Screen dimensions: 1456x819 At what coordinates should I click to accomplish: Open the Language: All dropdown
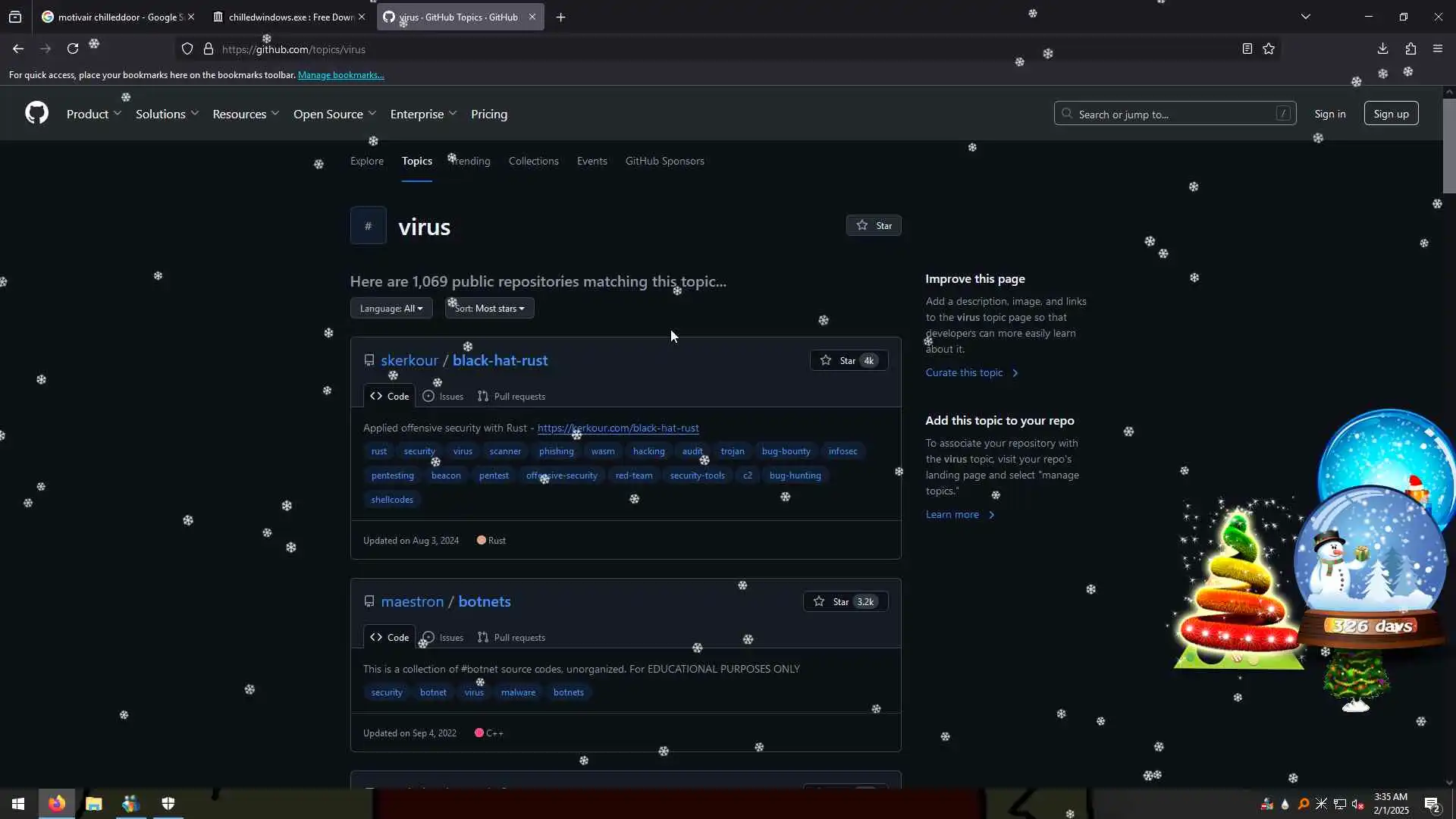(x=391, y=309)
